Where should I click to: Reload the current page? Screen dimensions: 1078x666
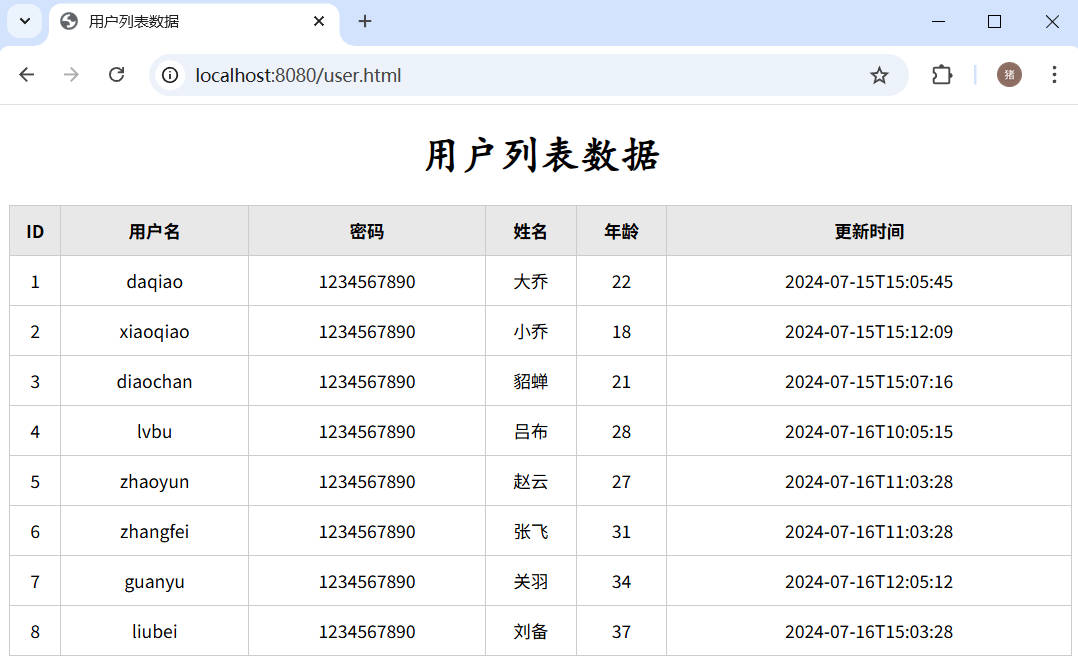117,75
